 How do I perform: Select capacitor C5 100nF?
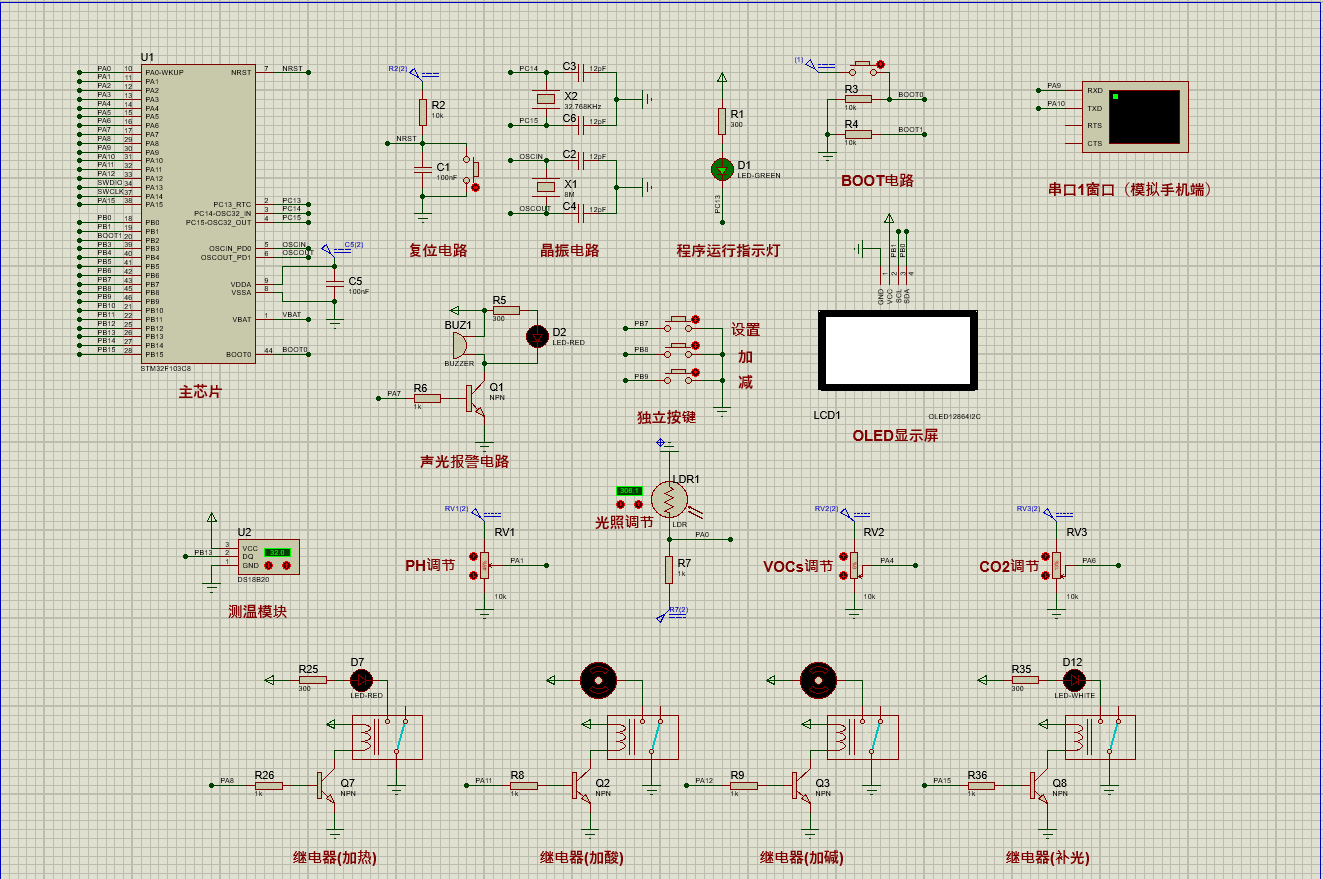click(x=335, y=284)
